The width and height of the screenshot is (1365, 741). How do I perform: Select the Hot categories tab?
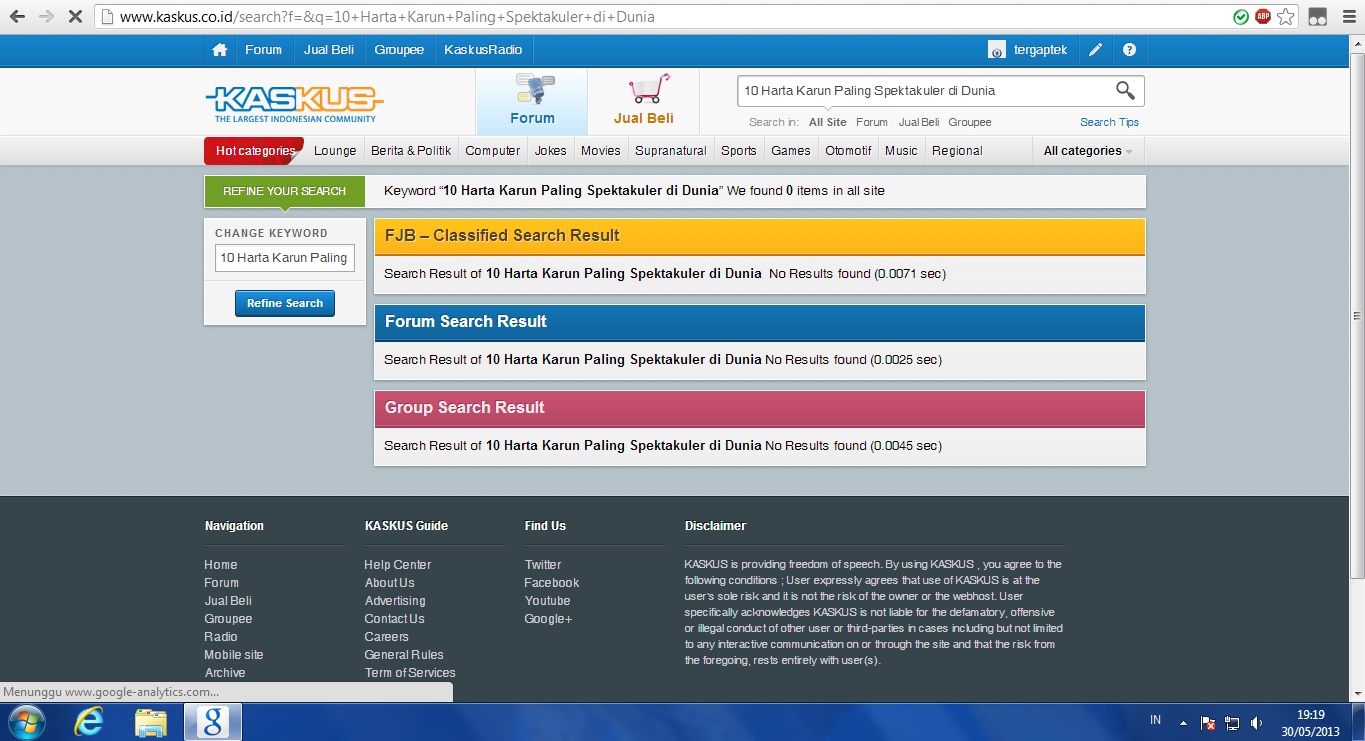click(x=255, y=151)
